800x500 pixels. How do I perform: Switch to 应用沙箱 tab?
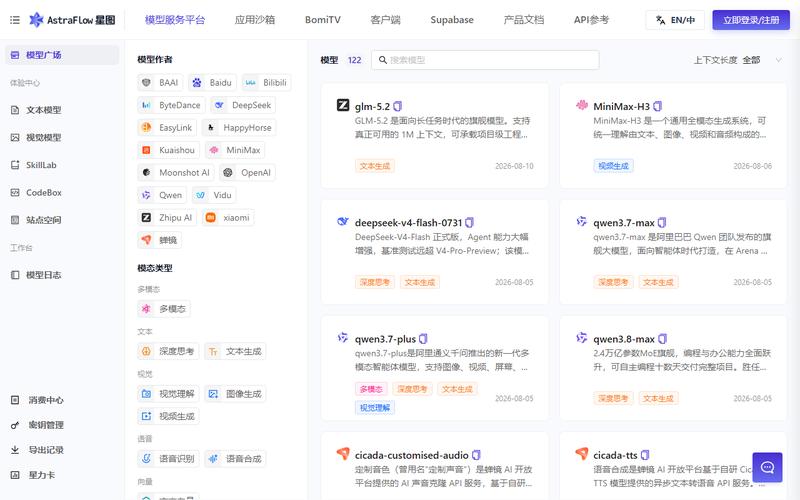255,20
